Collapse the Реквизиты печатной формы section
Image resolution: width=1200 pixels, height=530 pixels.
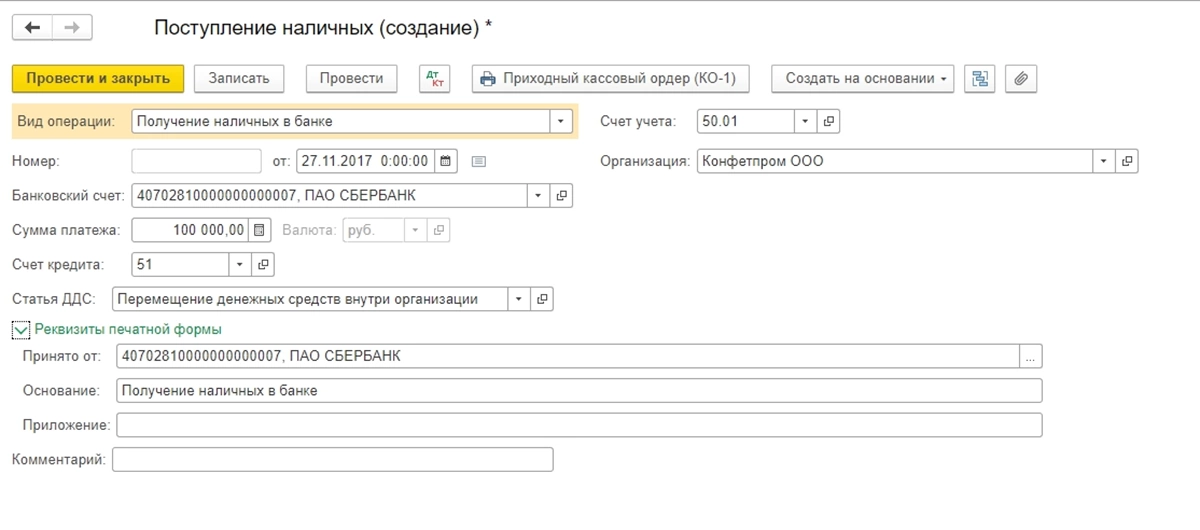(x=20, y=329)
